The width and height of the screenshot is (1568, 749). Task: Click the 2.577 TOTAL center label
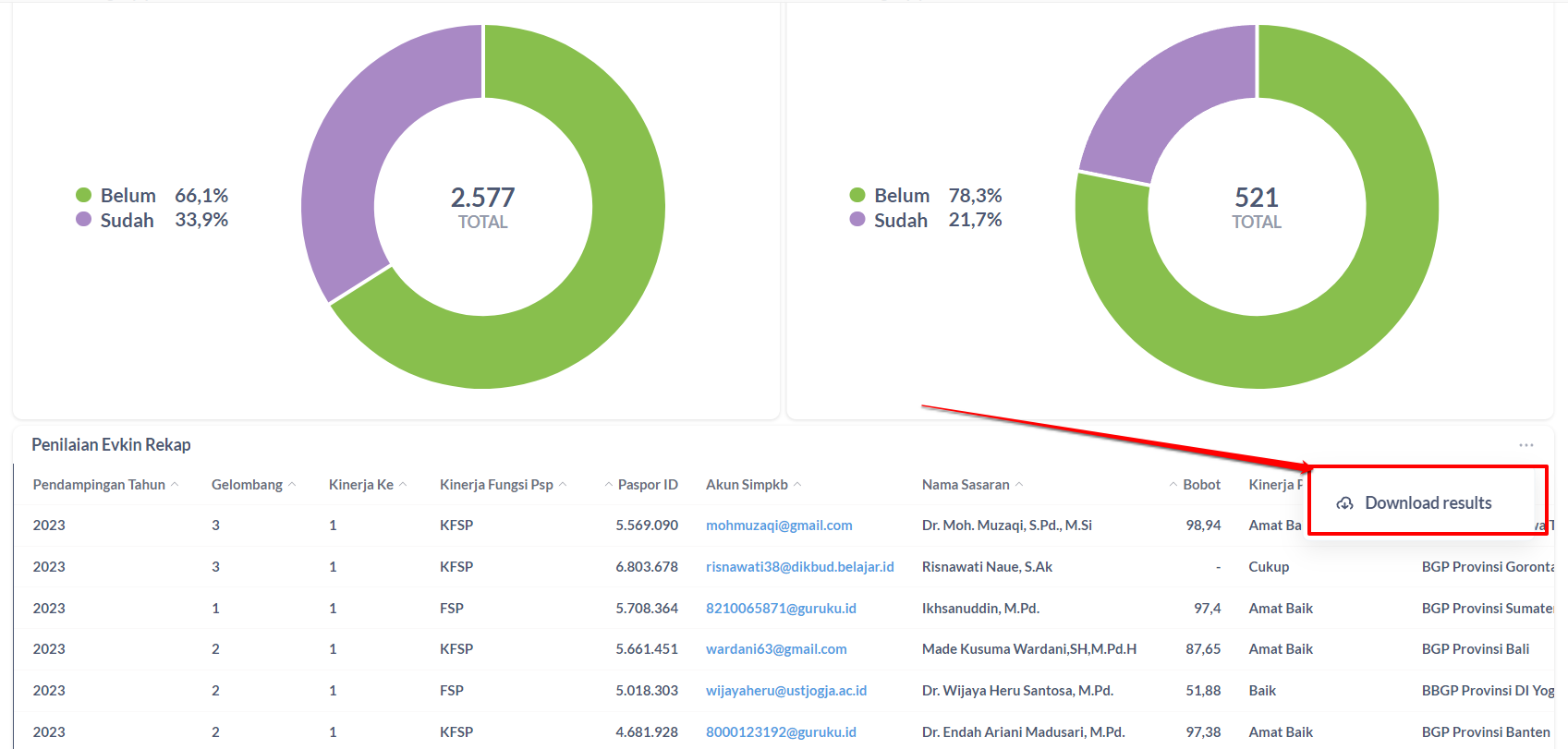point(482,208)
